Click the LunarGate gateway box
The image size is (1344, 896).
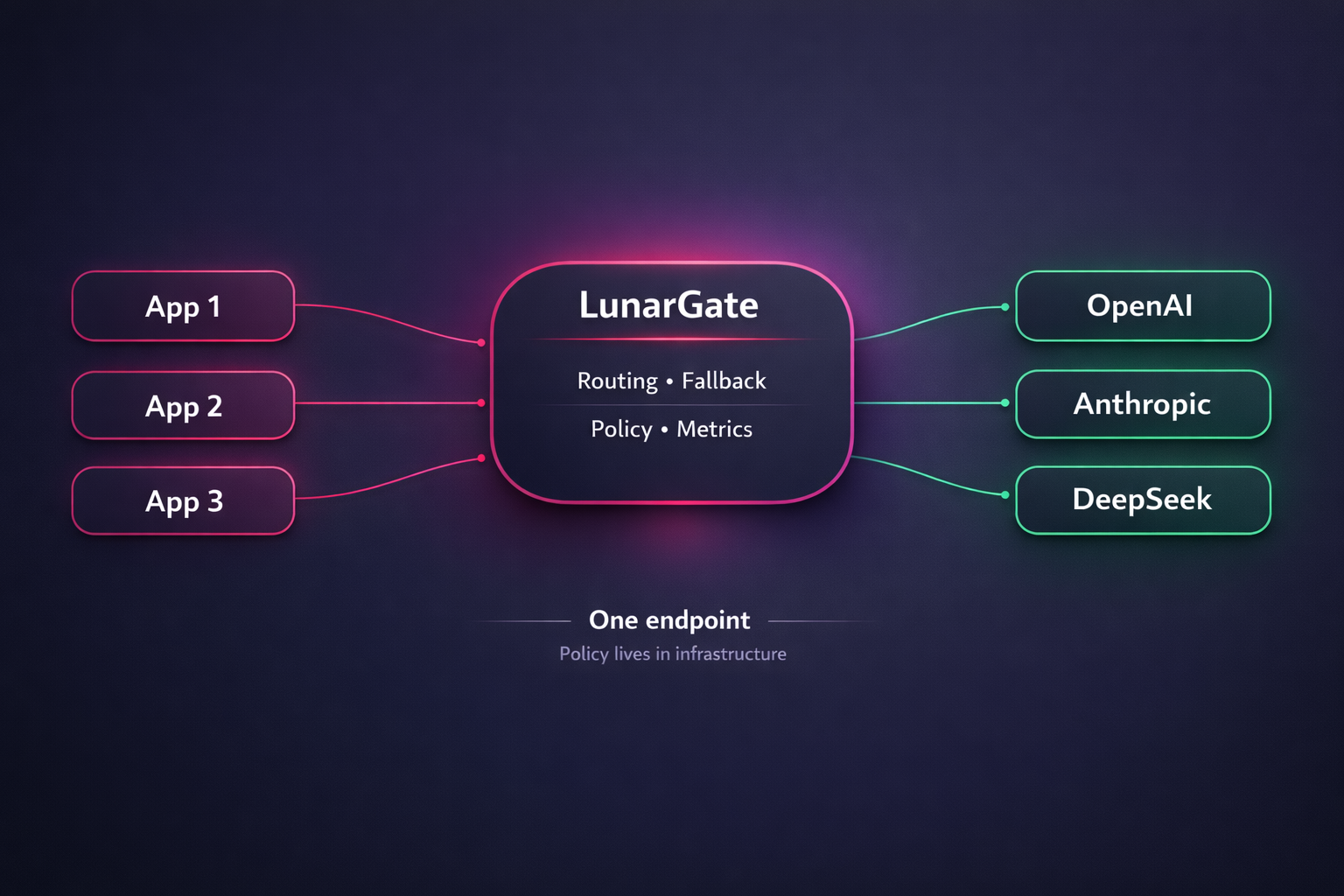(672, 385)
